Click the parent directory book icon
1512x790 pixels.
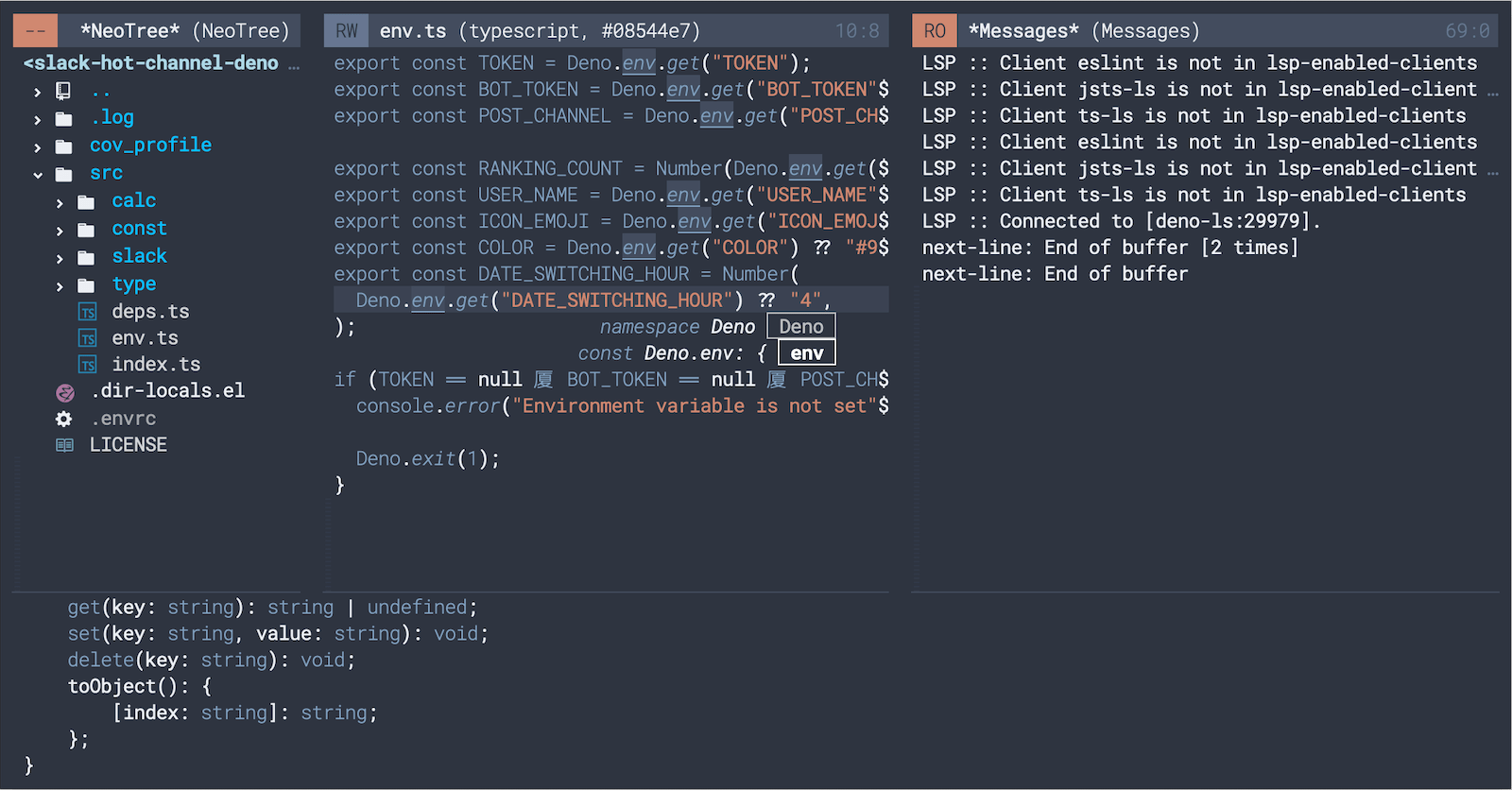(63, 91)
